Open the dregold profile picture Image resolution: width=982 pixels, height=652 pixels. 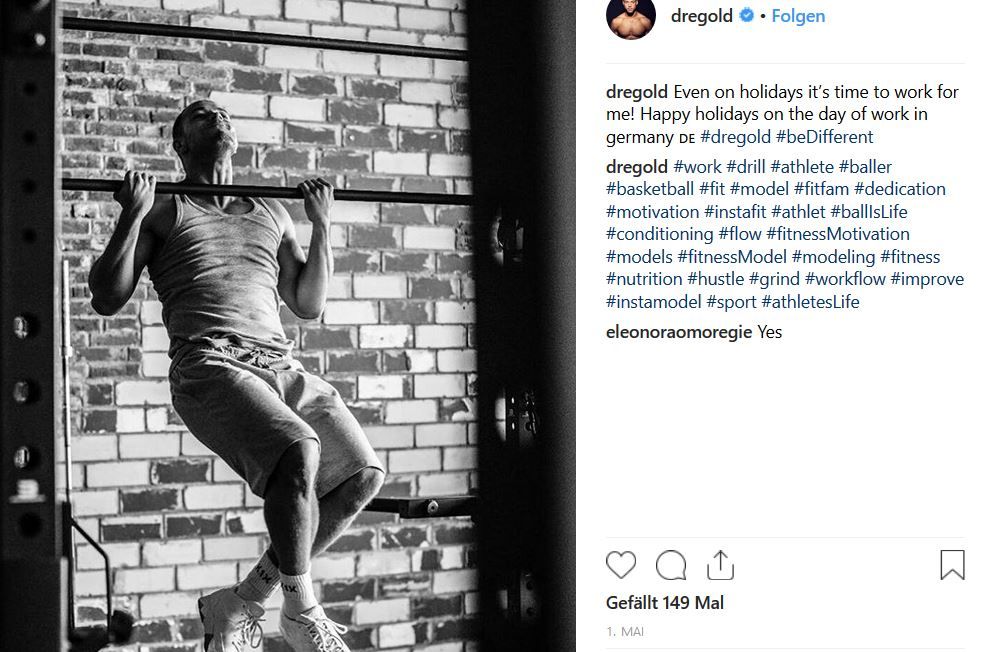pyautogui.click(x=631, y=16)
